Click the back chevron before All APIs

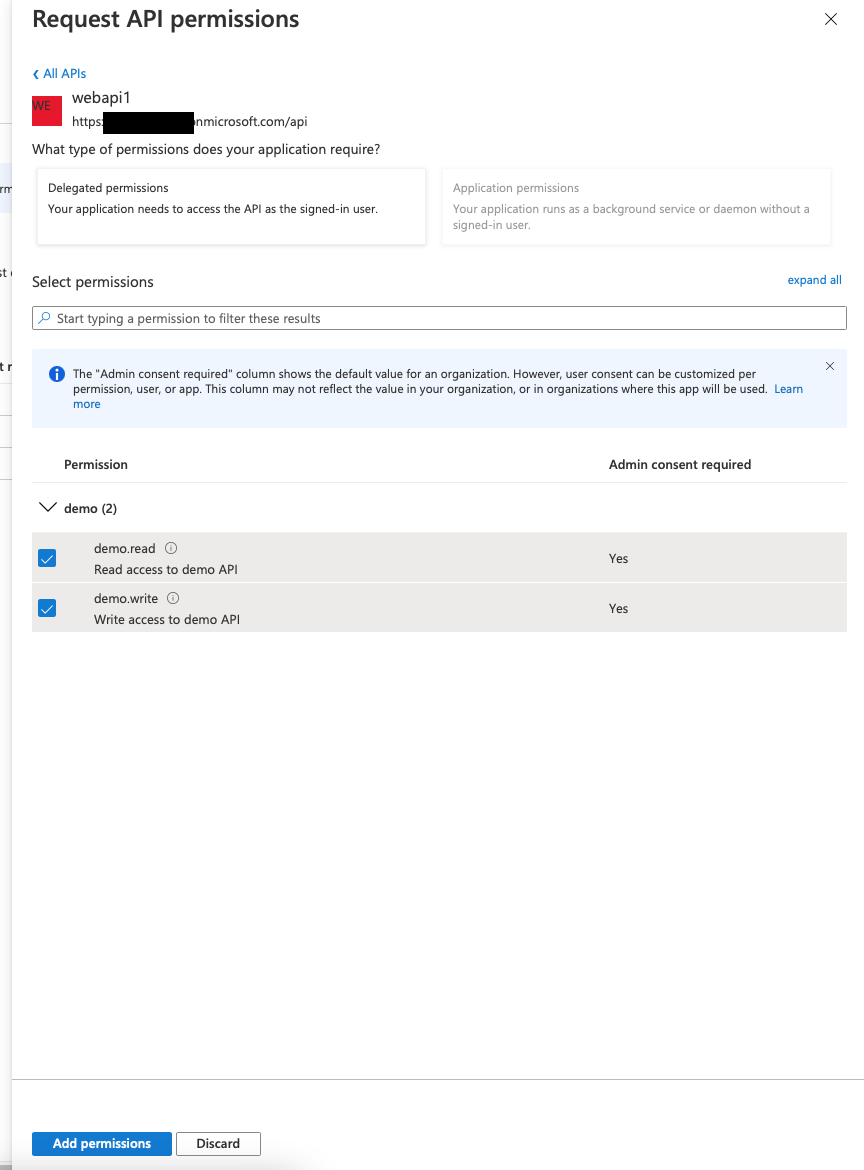36,73
